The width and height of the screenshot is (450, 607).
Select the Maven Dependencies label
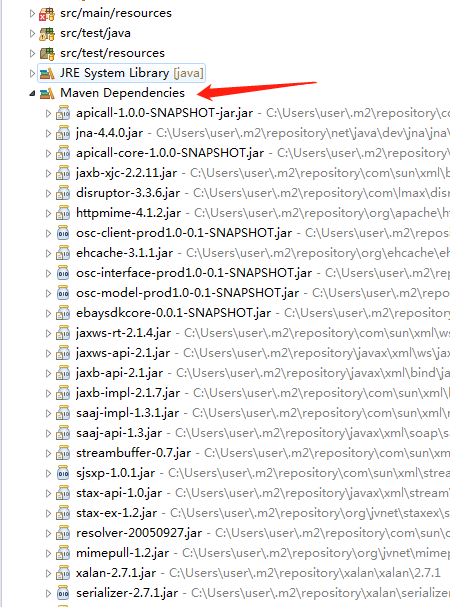pos(122,93)
